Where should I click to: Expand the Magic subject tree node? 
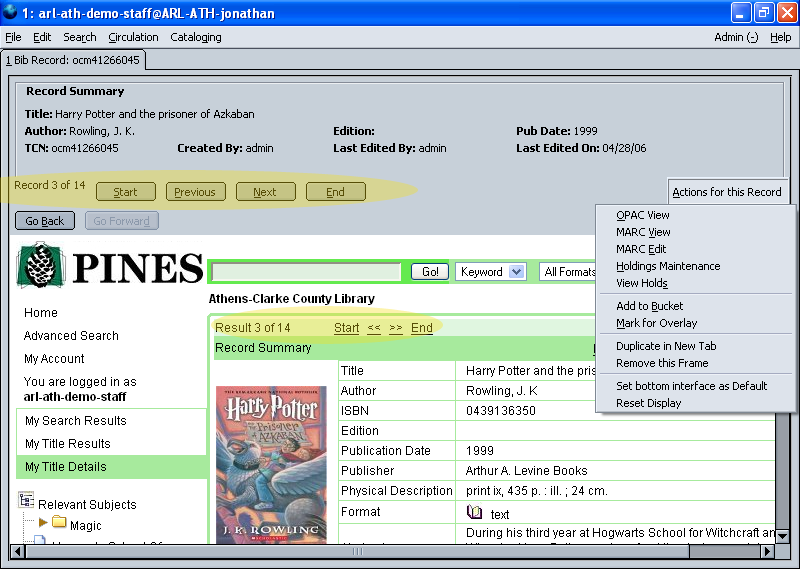pyautogui.click(x=43, y=524)
